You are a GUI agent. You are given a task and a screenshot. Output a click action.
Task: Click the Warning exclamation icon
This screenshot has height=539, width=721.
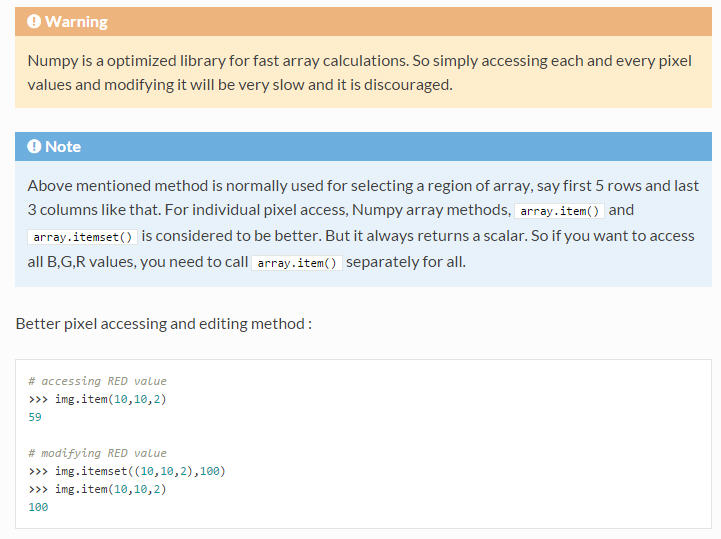tap(34, 22)
